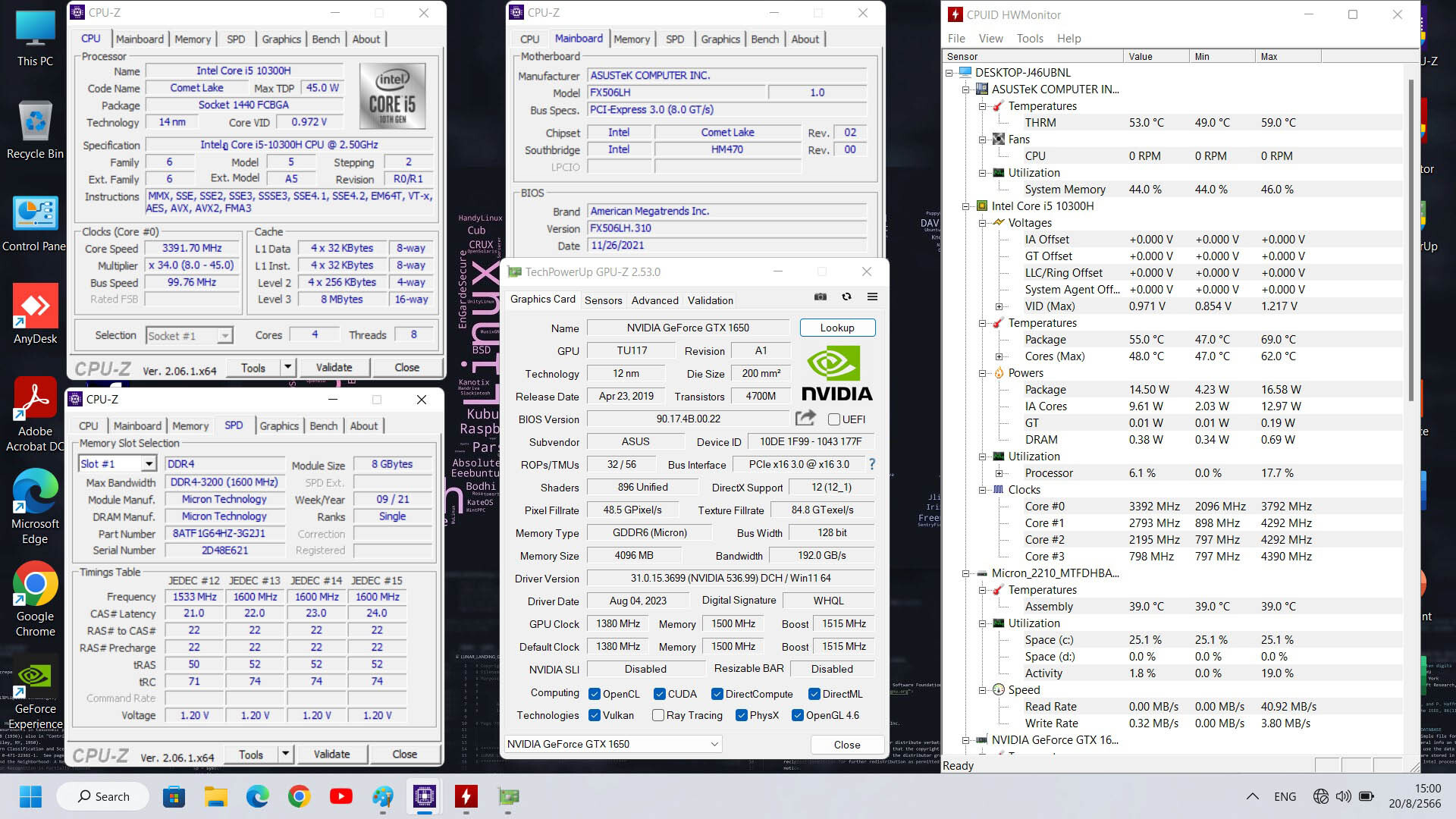Image resolution: width=1456 pixels, height=819 pixels.
Task: Select the Adobe Acrobat DC desktop icon
Action: (x=35, y=414)
